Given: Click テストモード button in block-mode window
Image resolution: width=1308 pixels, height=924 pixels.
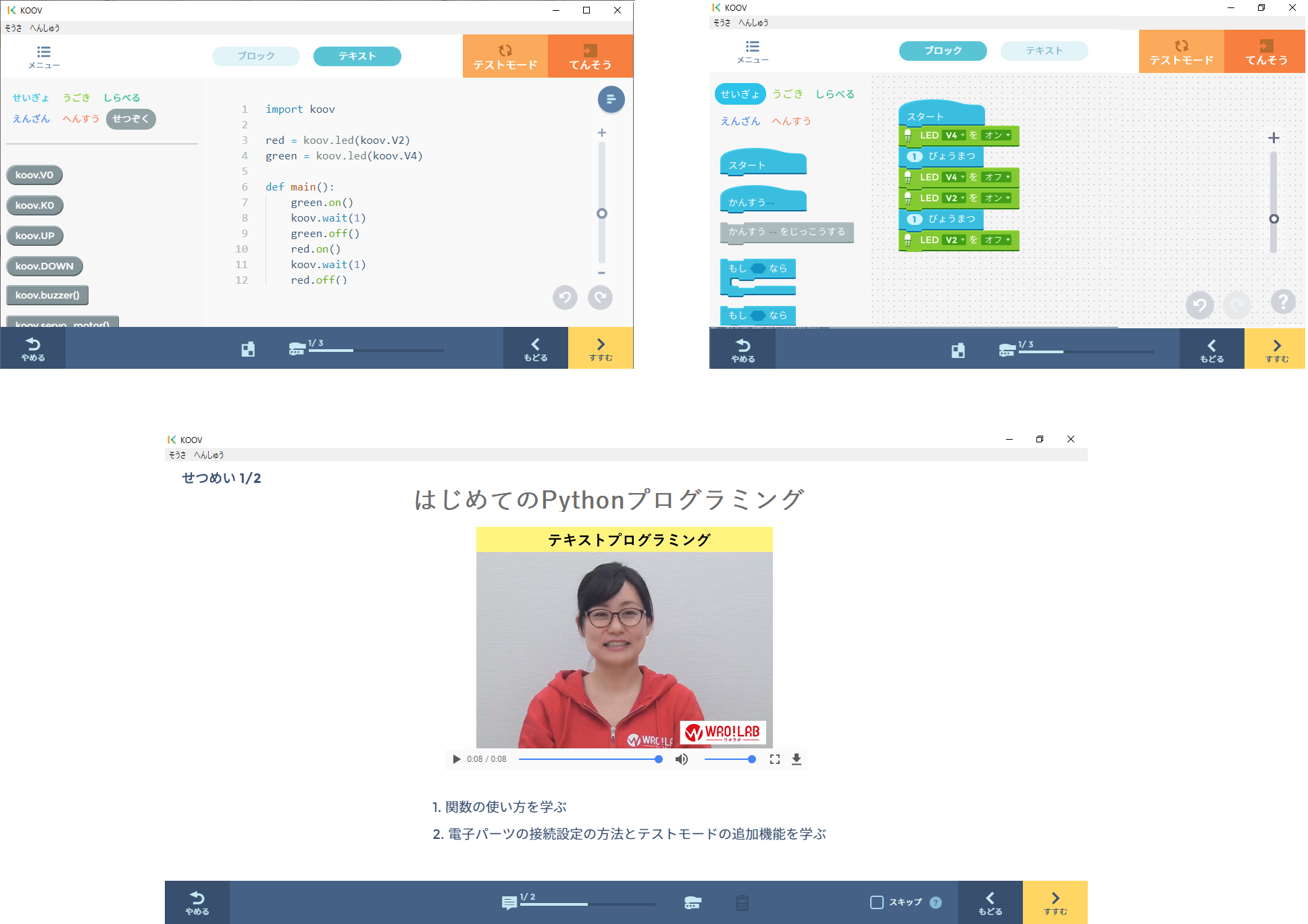Looking at the screenshot, I should pos(1181,52).
